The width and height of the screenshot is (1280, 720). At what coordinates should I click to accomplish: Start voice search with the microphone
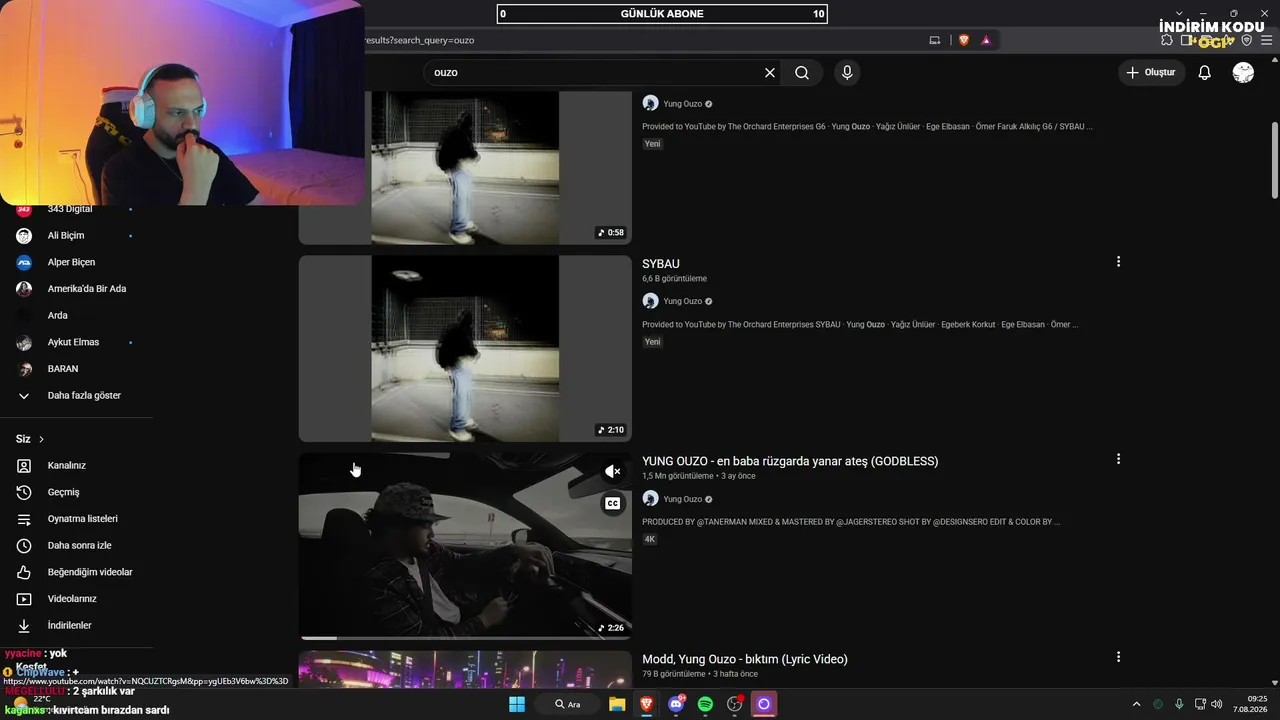[847, 73]
